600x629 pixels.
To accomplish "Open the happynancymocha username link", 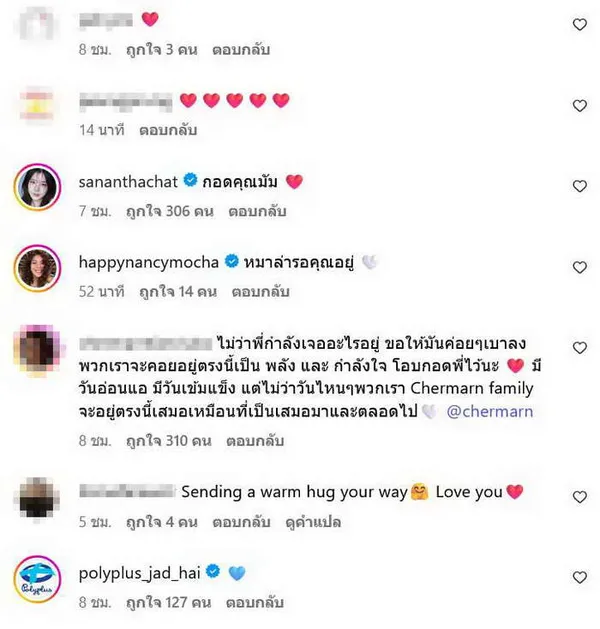I will coord(149,262).
